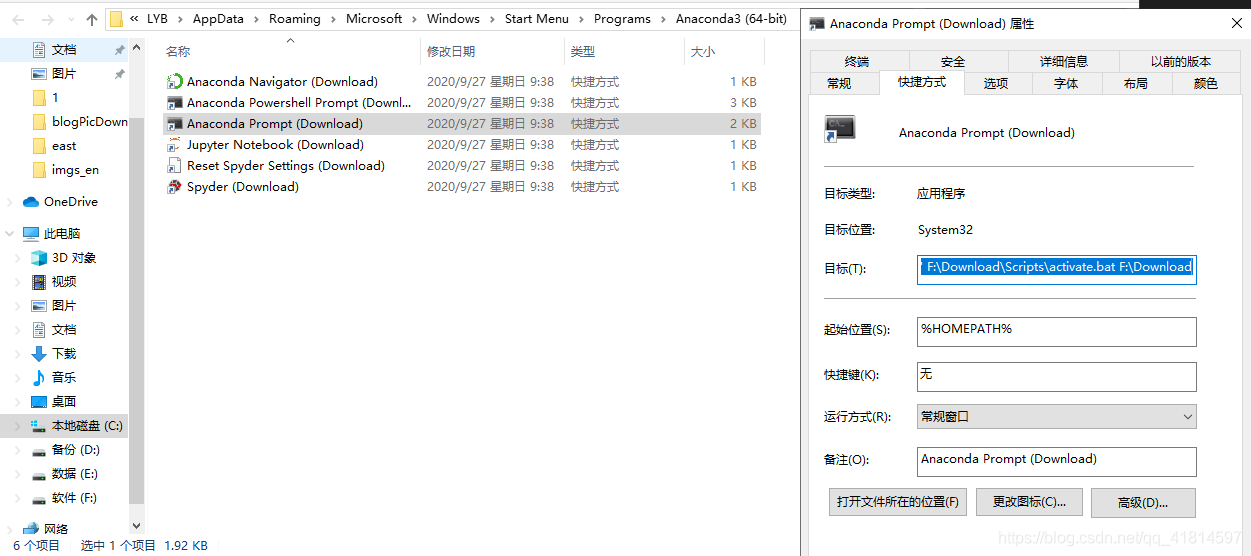Click the 备注 comment field

[1056, 461]
